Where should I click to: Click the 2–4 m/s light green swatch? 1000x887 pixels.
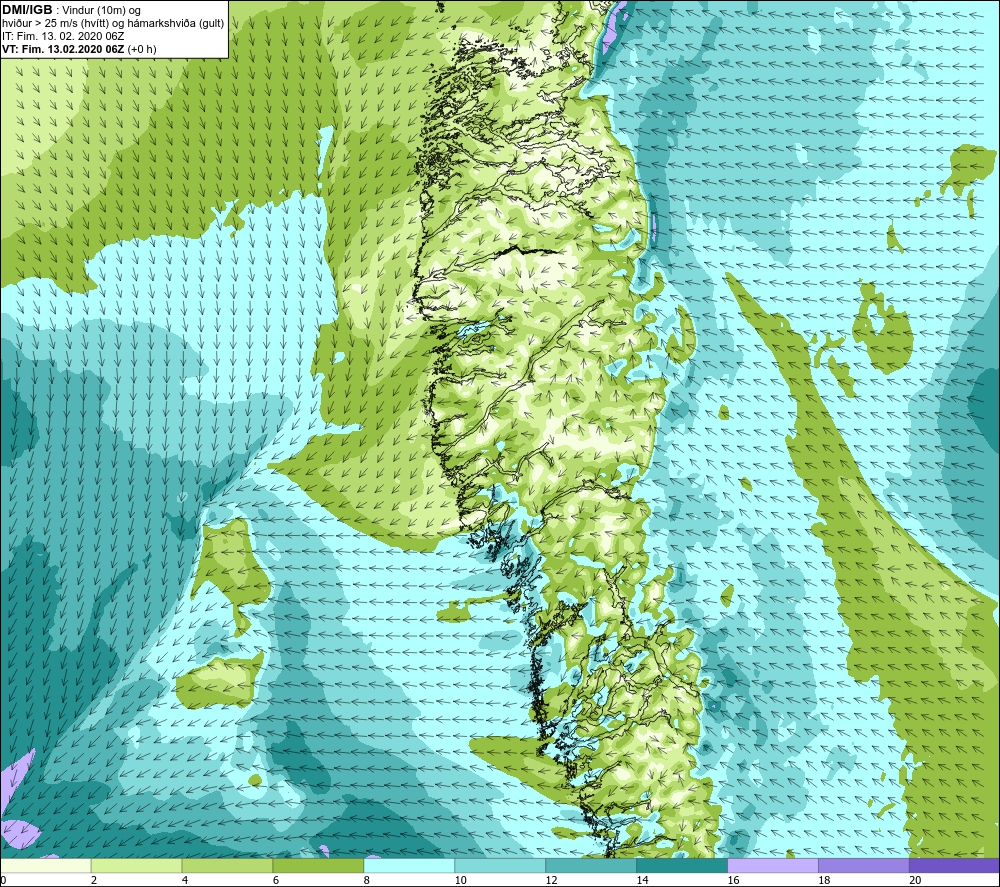136,865
